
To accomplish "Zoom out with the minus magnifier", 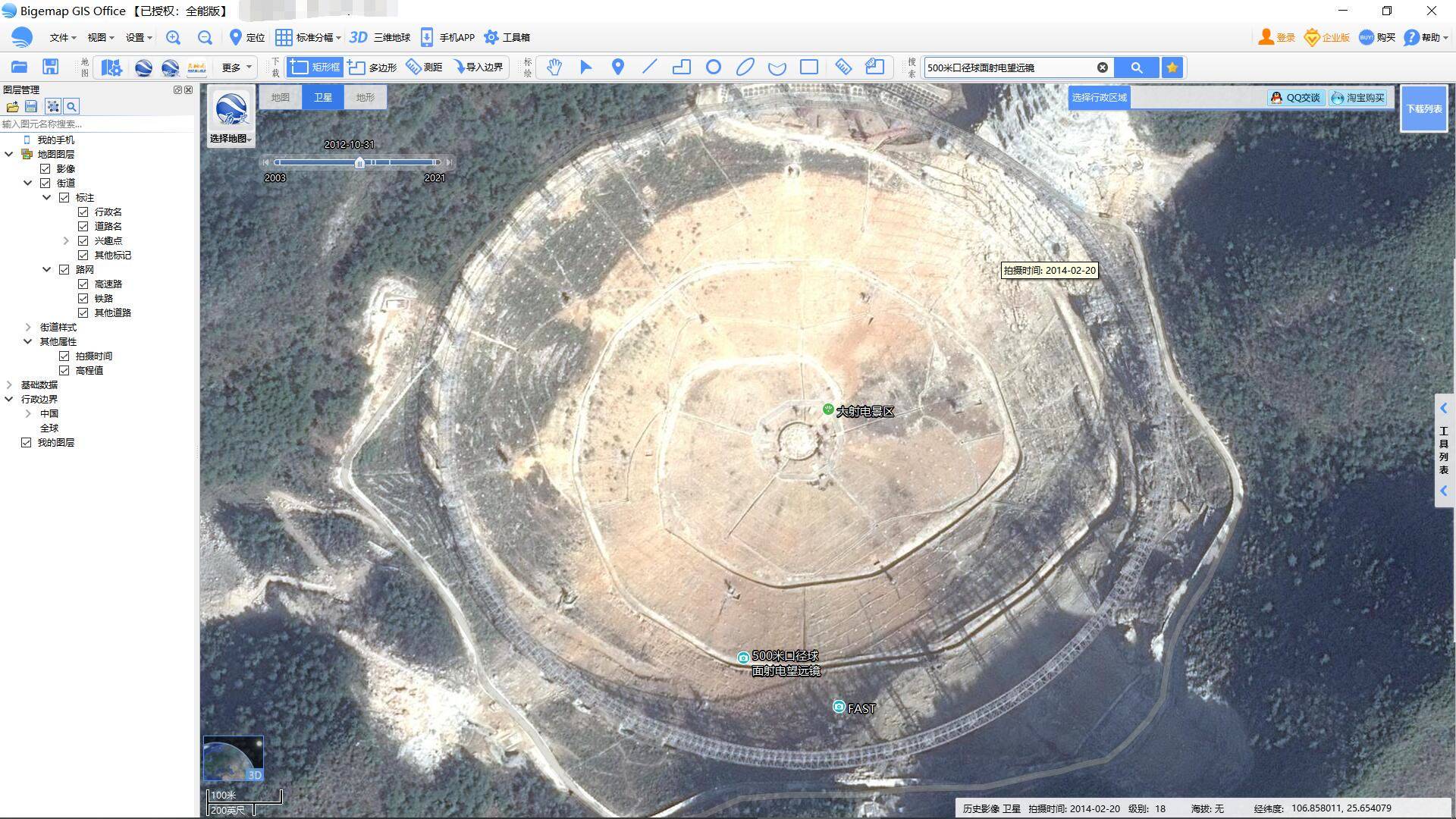I will [x=205, y=37].
